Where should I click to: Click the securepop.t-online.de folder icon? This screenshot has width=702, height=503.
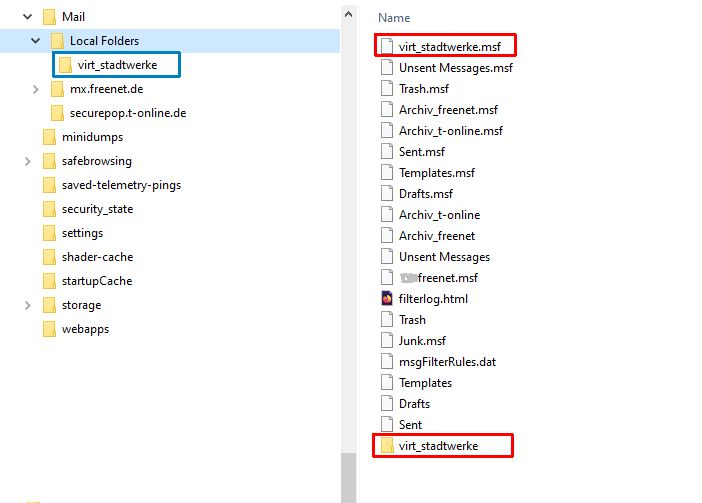(57, 113)
